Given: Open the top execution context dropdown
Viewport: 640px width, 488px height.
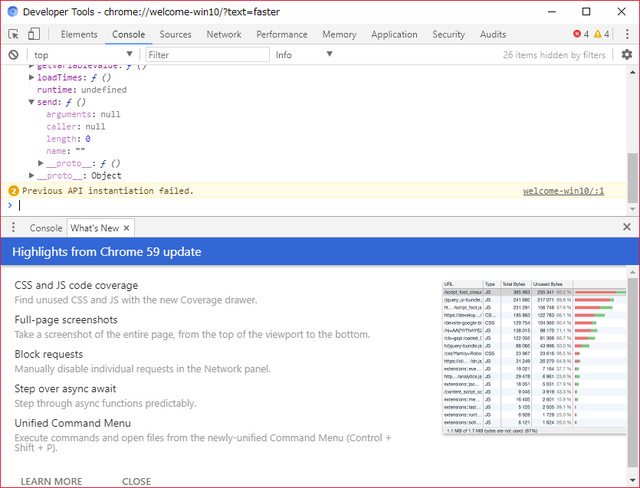Looking at the screenshot, I should click(x=83, y=55).
